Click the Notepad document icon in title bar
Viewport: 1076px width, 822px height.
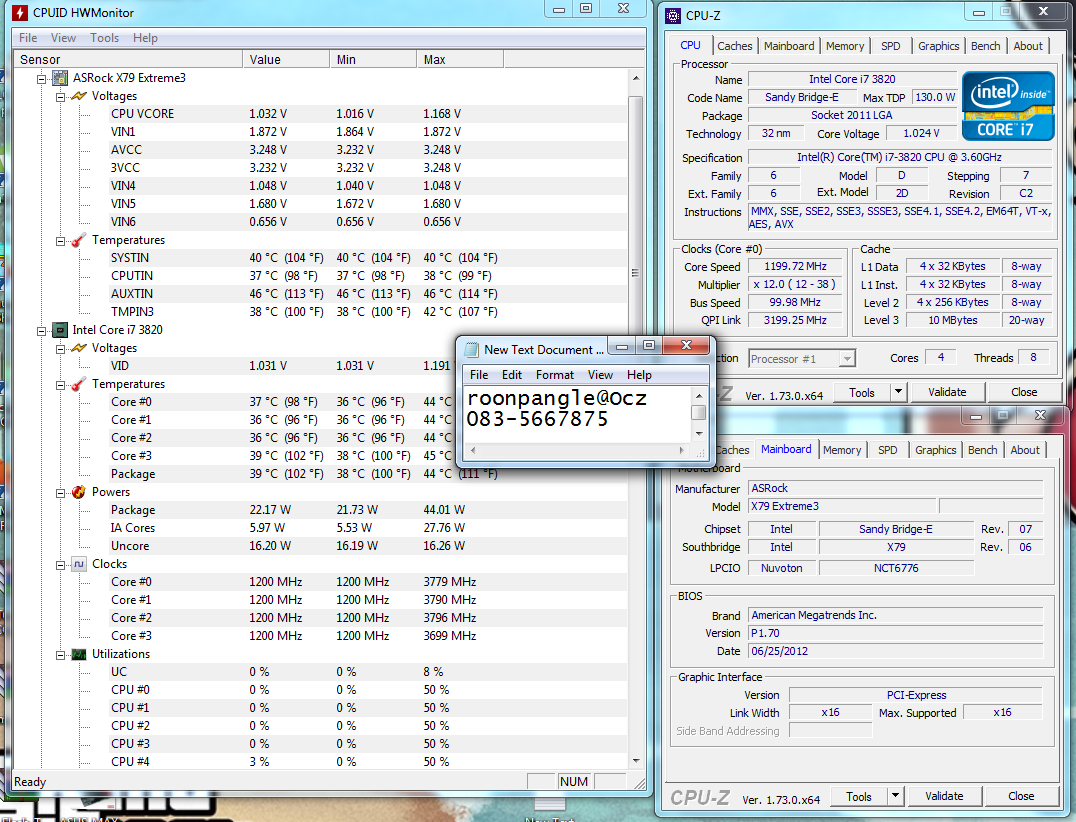471,349
